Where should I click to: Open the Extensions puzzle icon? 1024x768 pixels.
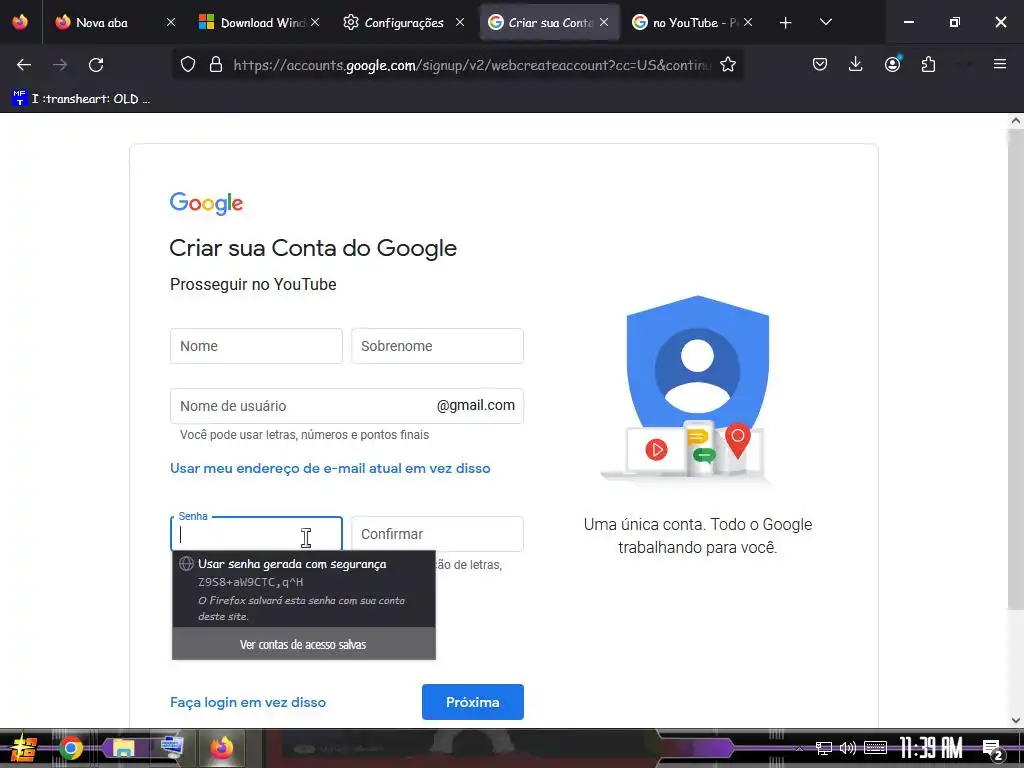point(928,65)
